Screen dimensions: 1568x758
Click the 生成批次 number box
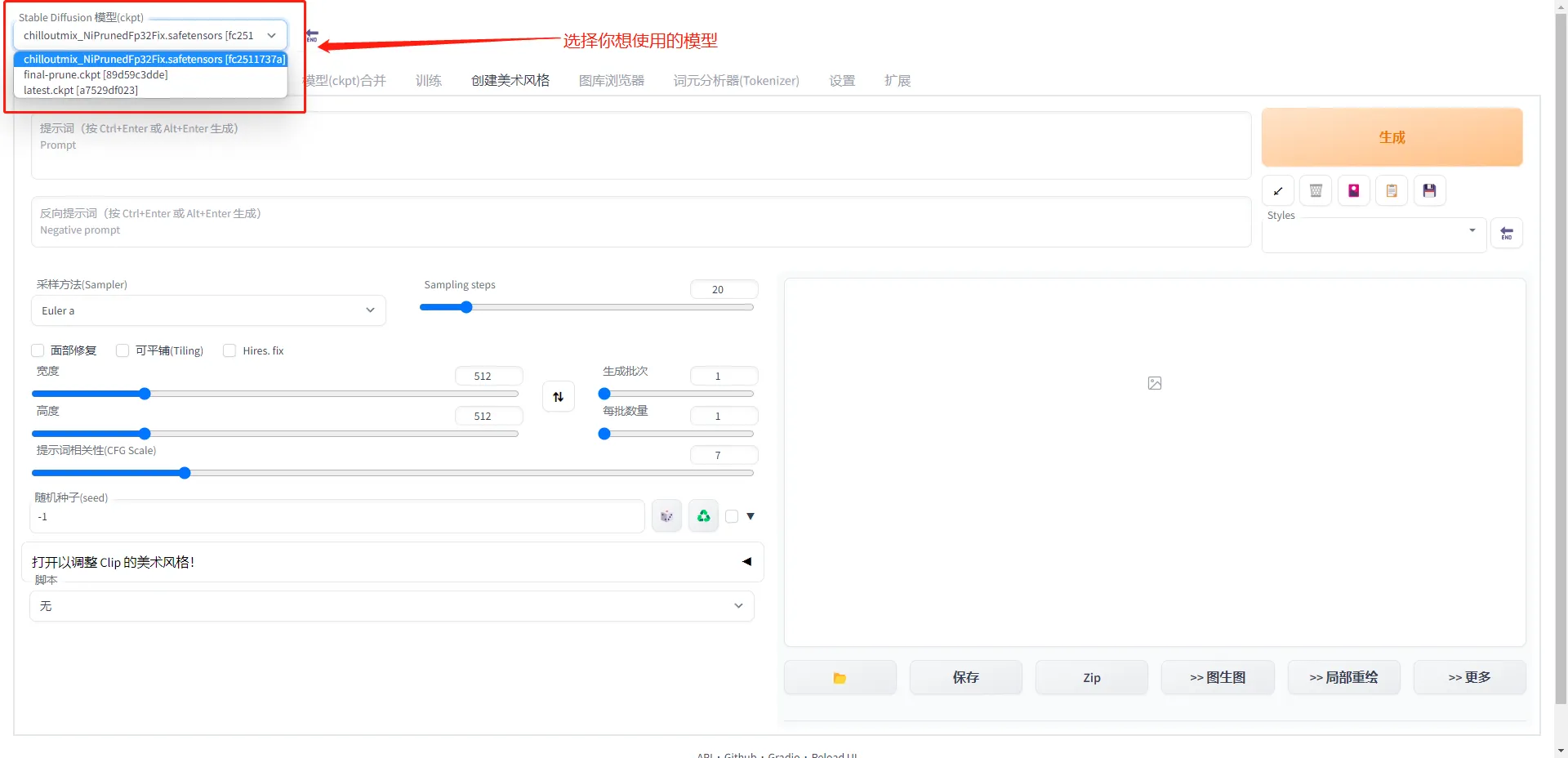coord(724,376)
